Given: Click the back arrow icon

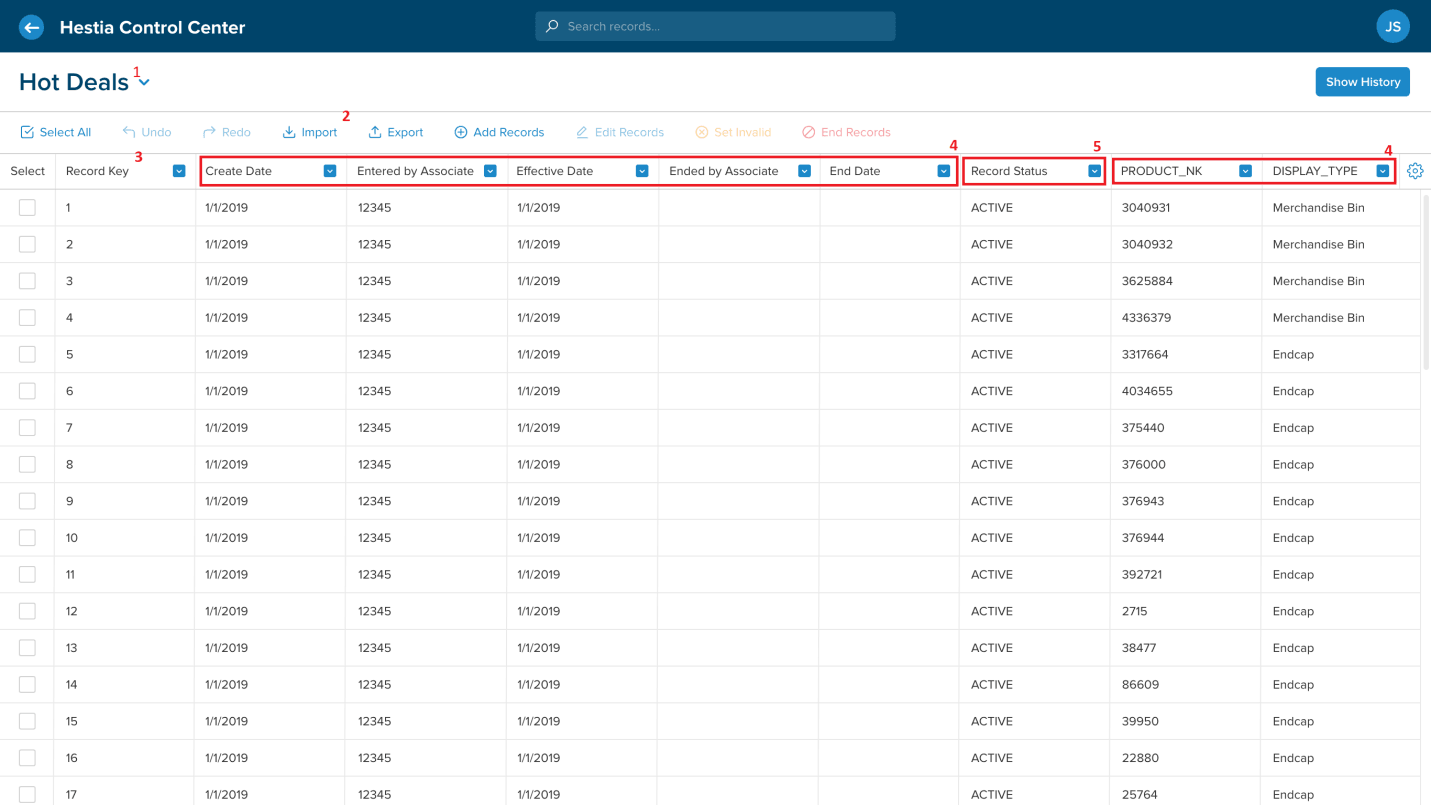Looking at the screenshot, I should coord(31,27).
